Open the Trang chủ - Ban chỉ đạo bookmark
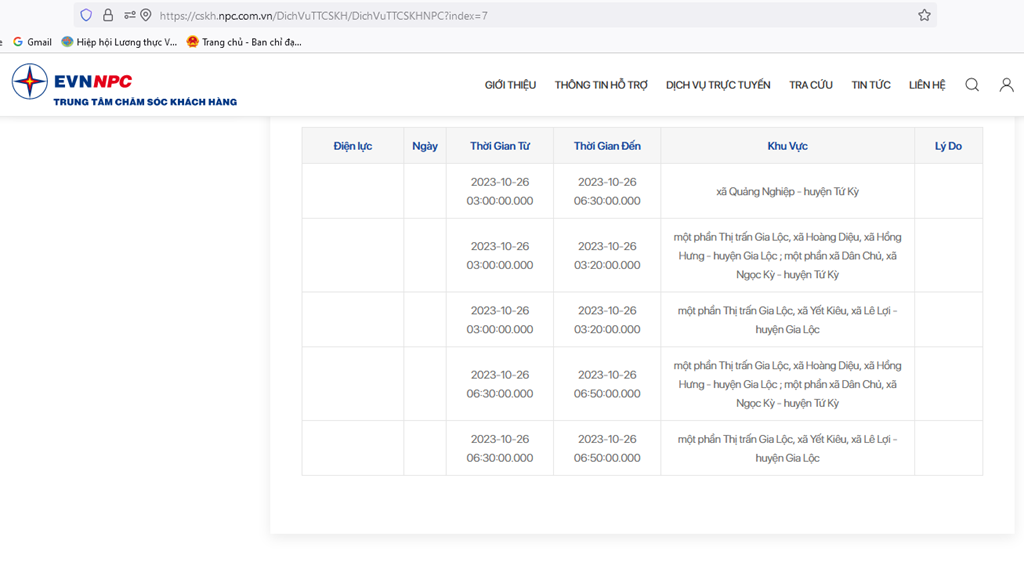 click(x=244, y=42)
